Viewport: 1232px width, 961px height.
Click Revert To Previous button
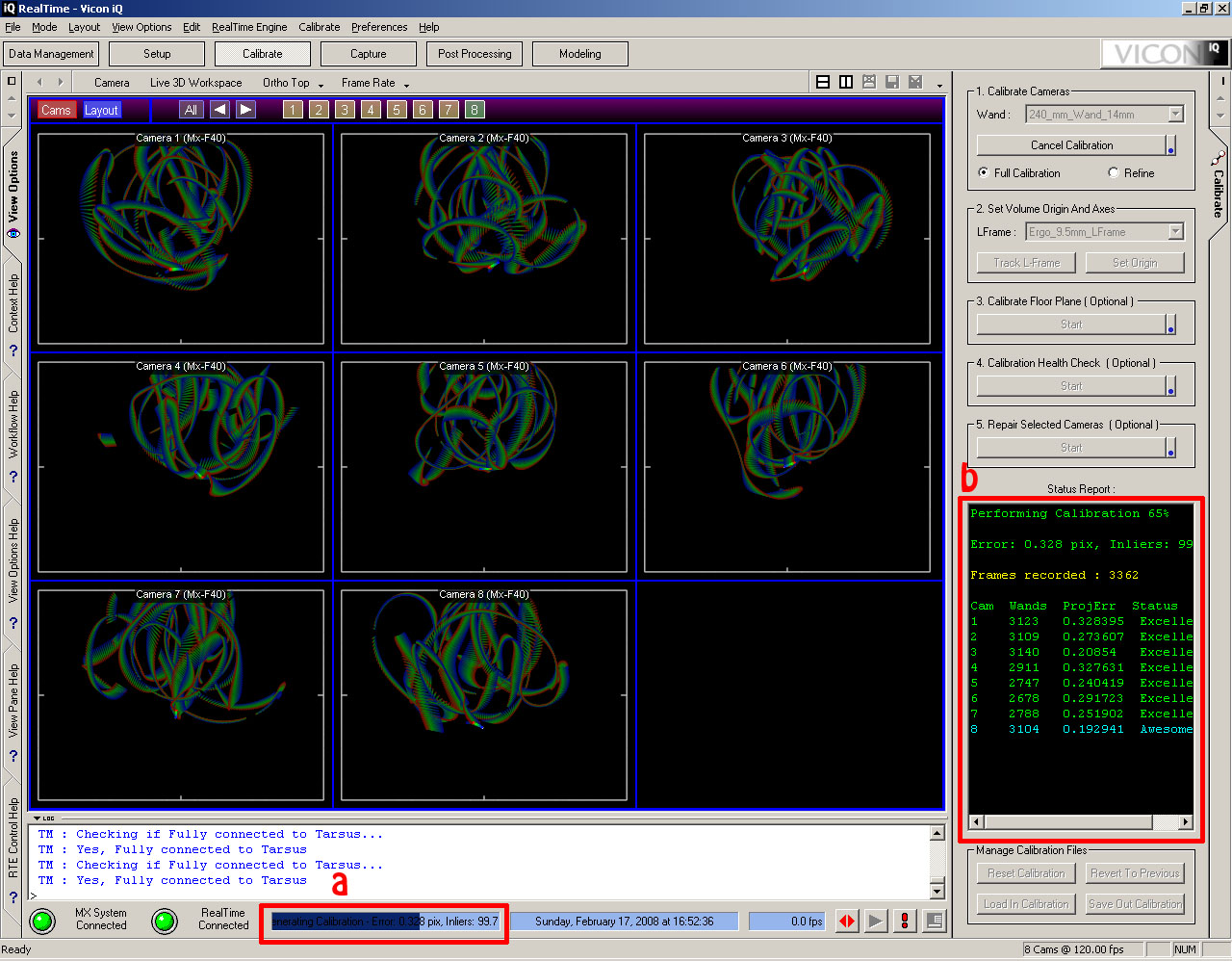point(1135,873)
